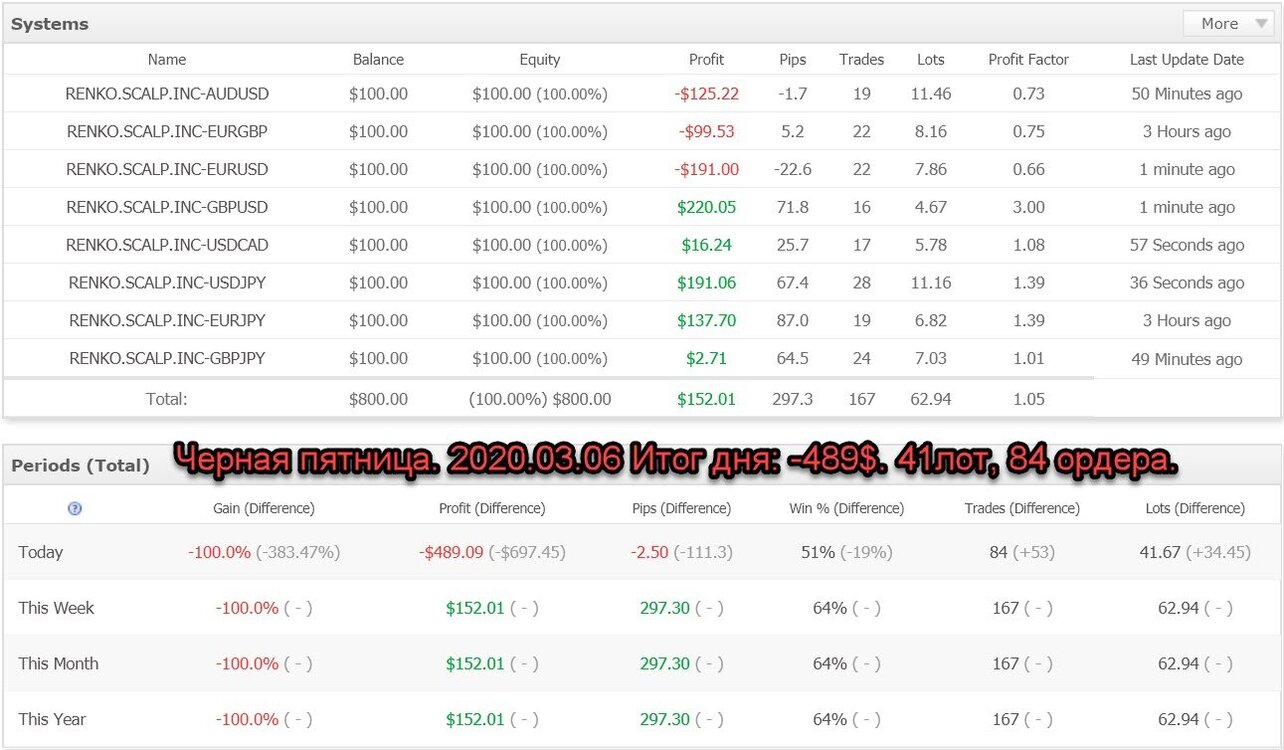
Task: Sort systems by Lots column header
Action: pos(931,60)
